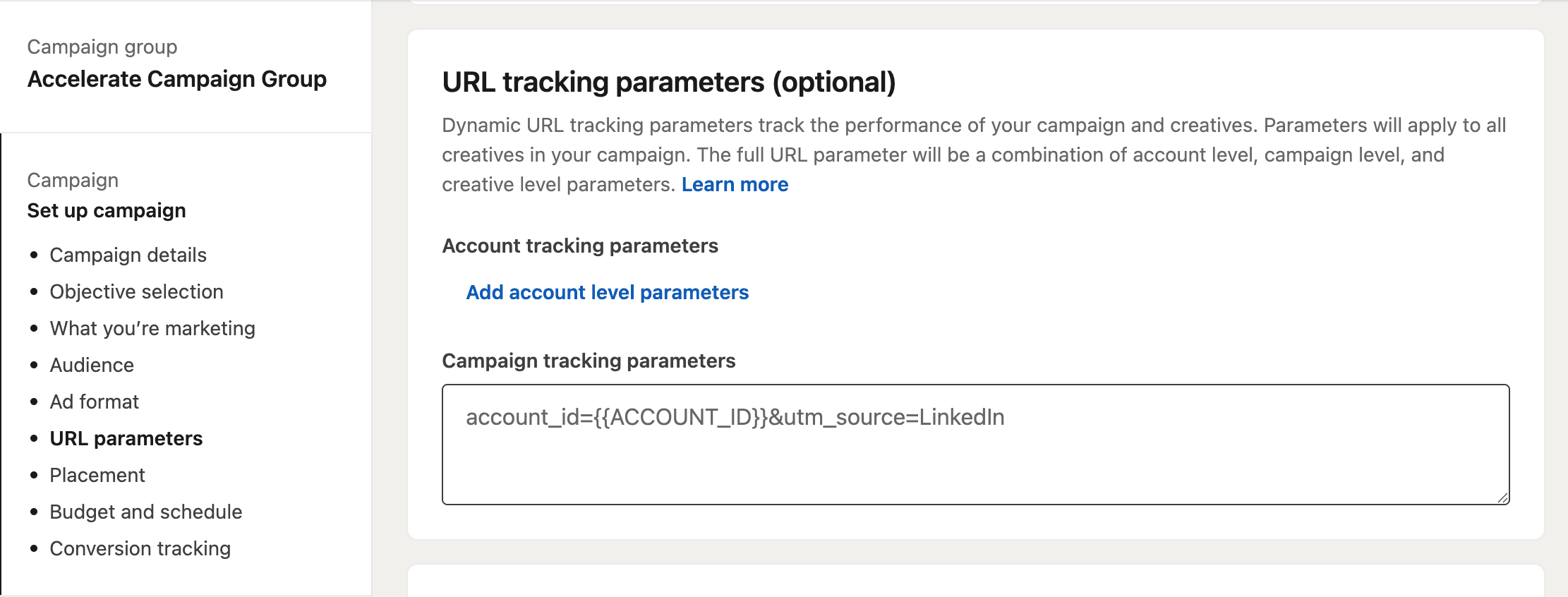This screenshot has width=1568, height=597.
Task: Open the Learn more link
Action: (x=735, y=184)
